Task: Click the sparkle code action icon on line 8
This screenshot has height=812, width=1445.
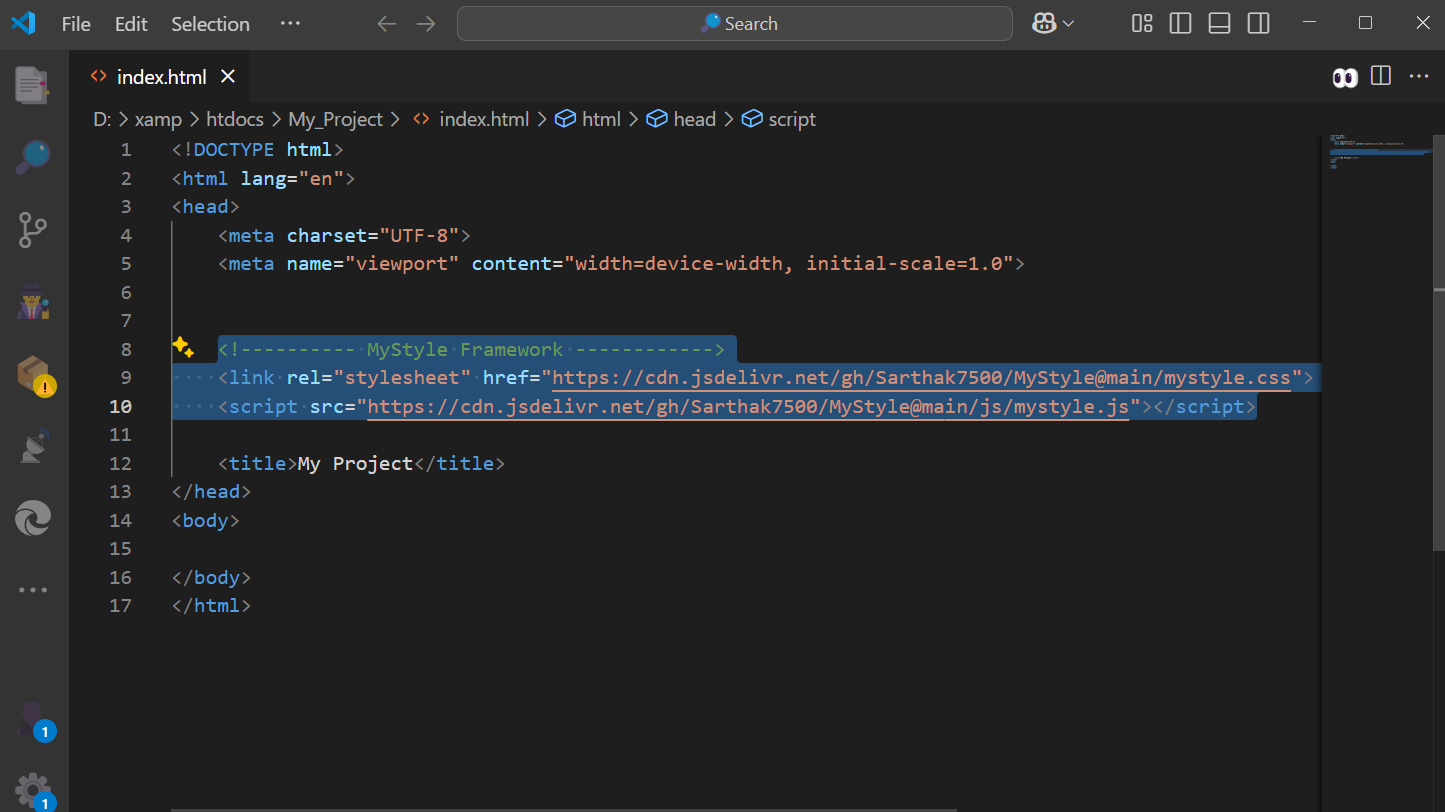Action: [x=182, y=348]
